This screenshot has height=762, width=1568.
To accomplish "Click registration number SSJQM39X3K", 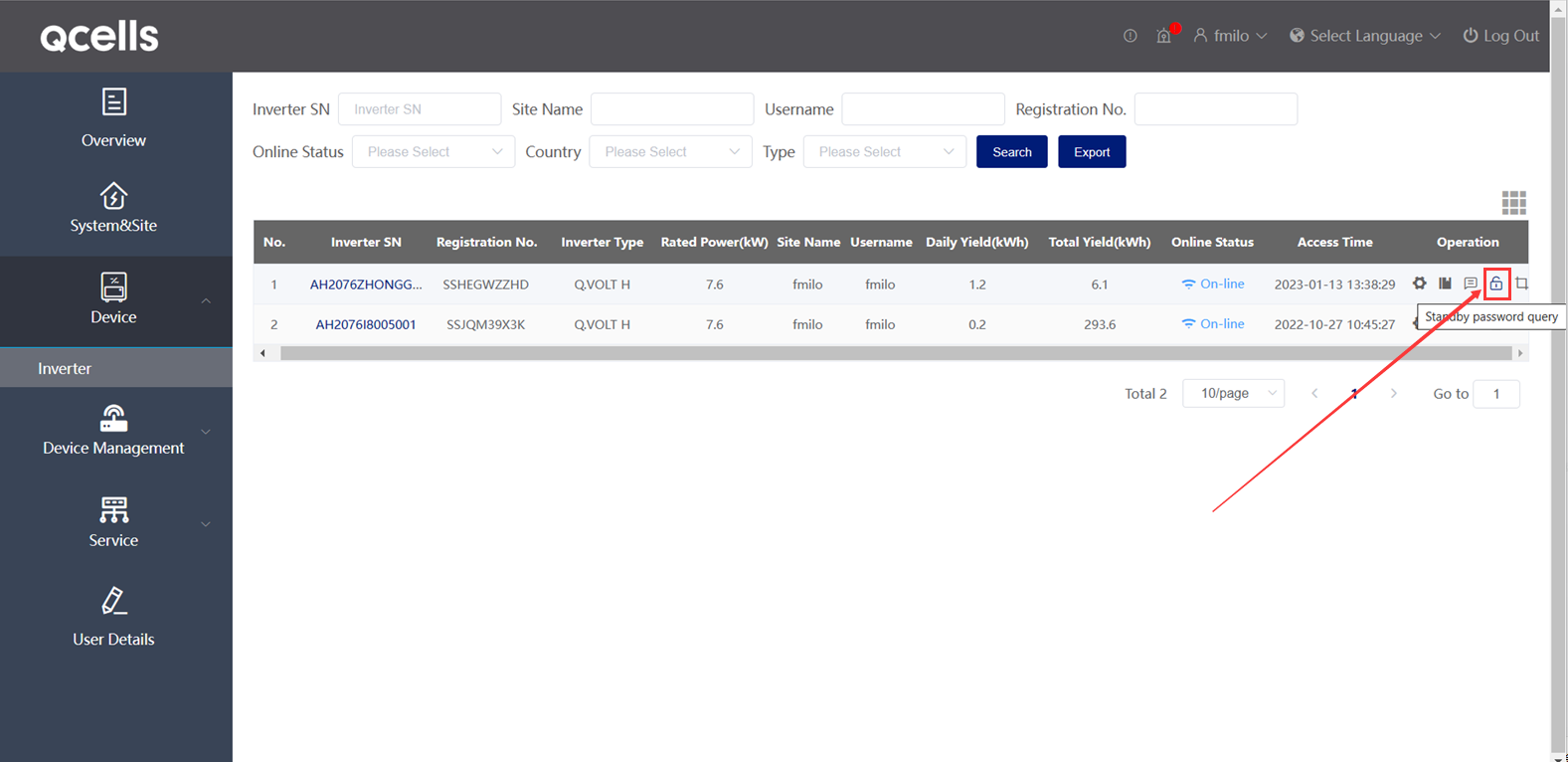I will click(486, 324).
